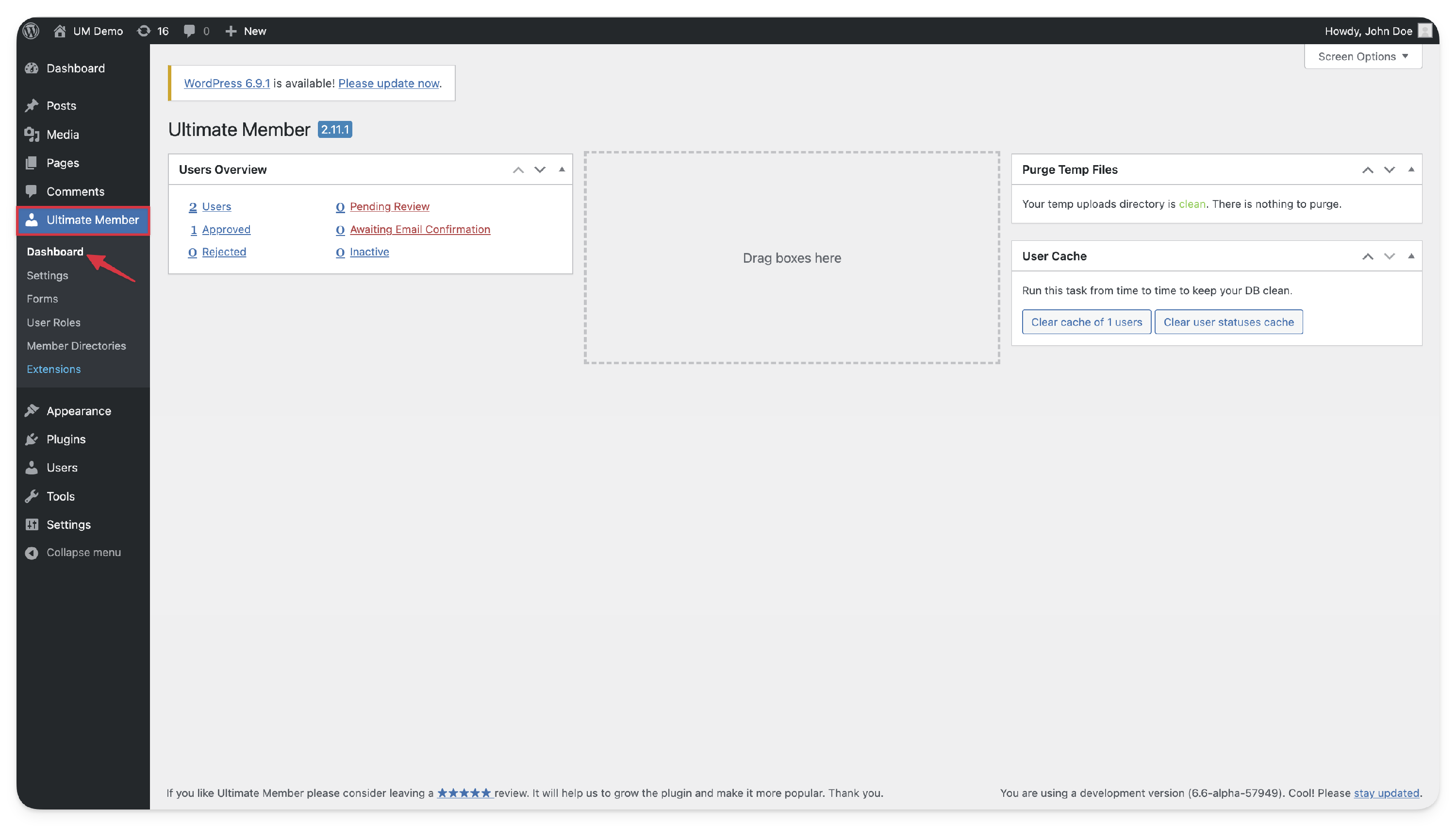This screenshot has height=826, width=1456.
Task: Toggle the User Cache panel triangle
Action: 1411,256
